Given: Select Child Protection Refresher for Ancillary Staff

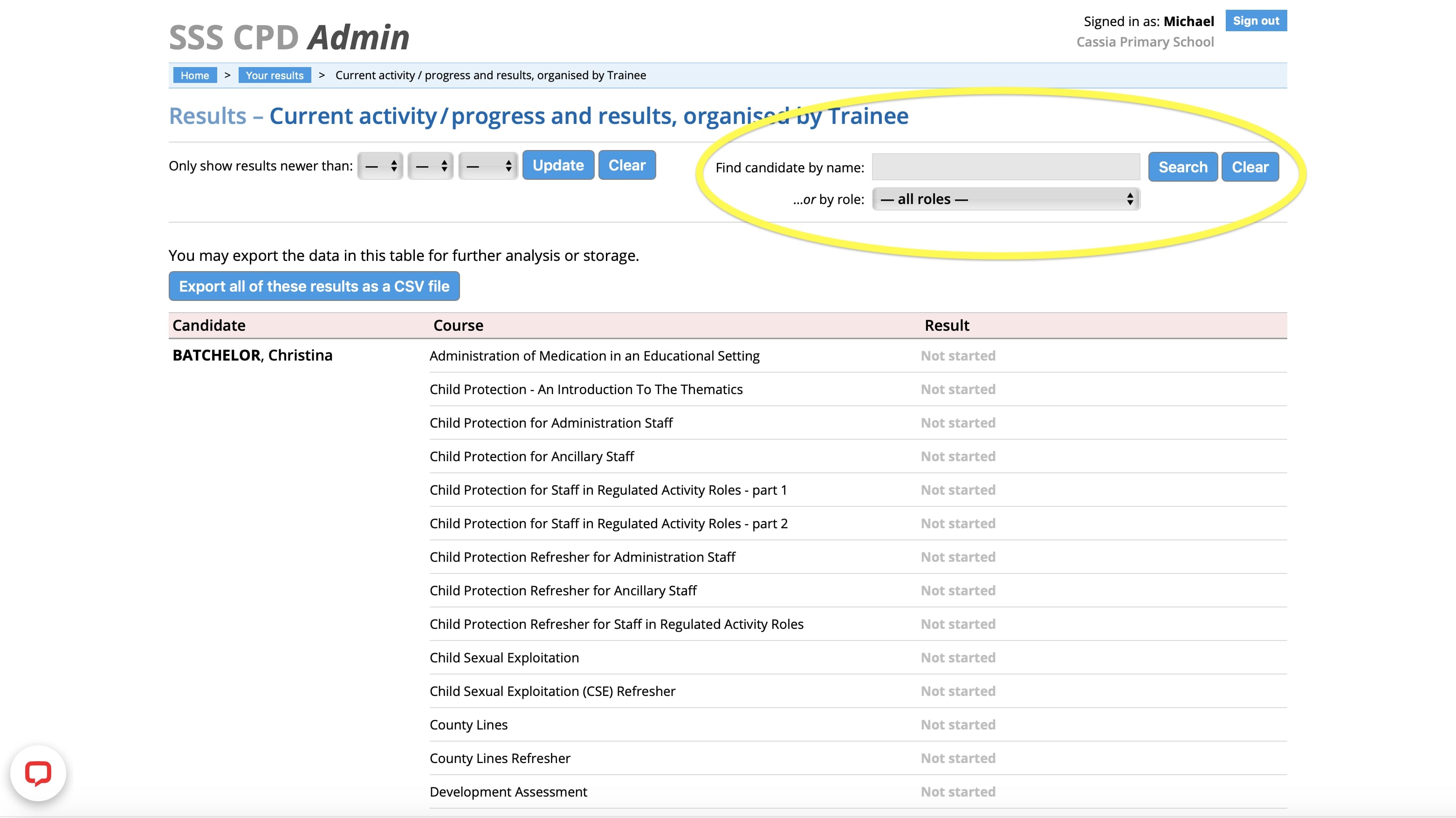Looking at the screenshot, I should (x=563, y=590).
